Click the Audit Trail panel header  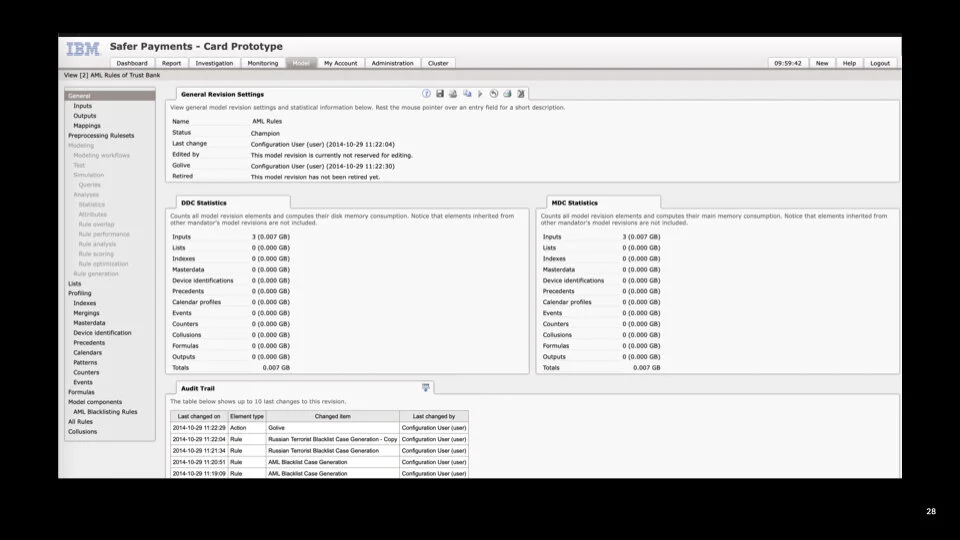click(x=198, y=388)
